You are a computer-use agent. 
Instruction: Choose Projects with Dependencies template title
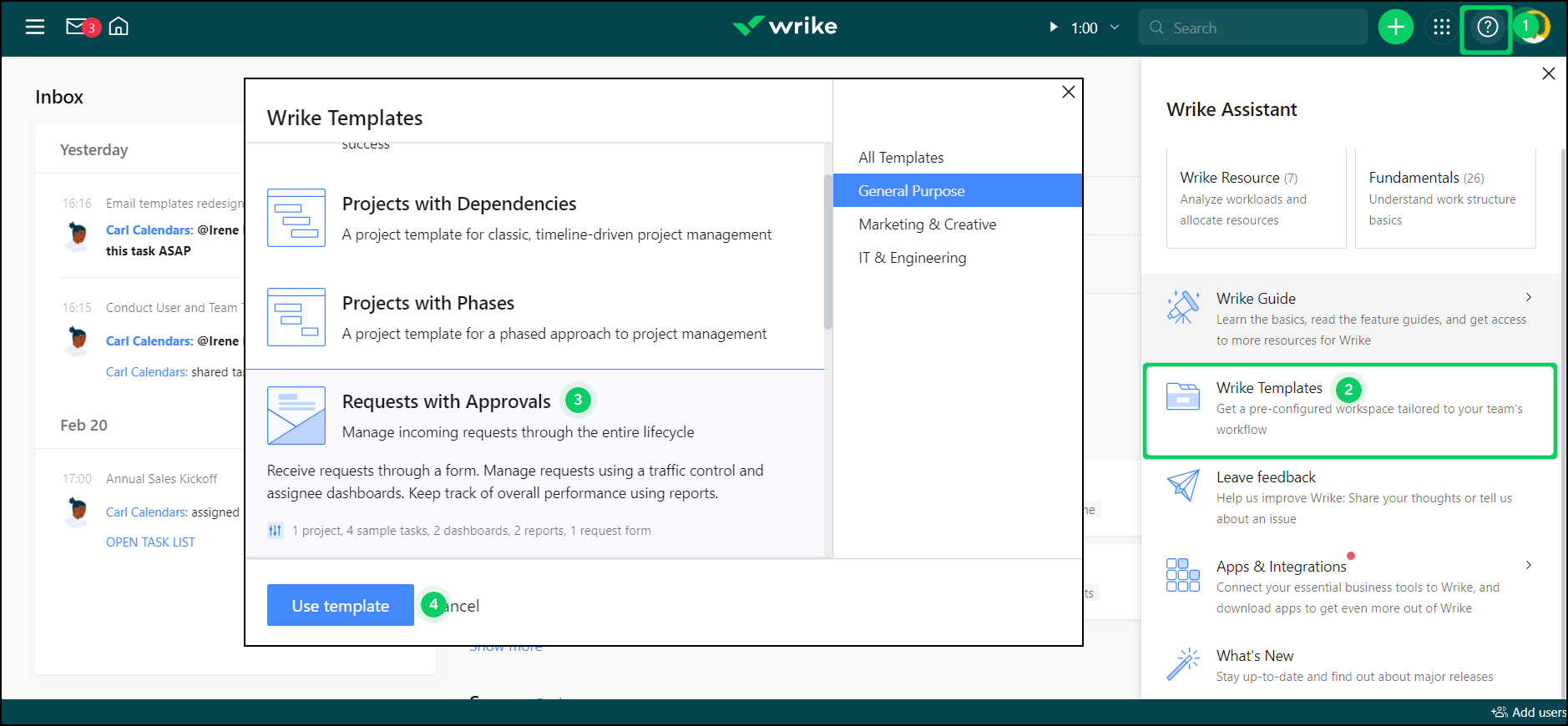[459, 204]
